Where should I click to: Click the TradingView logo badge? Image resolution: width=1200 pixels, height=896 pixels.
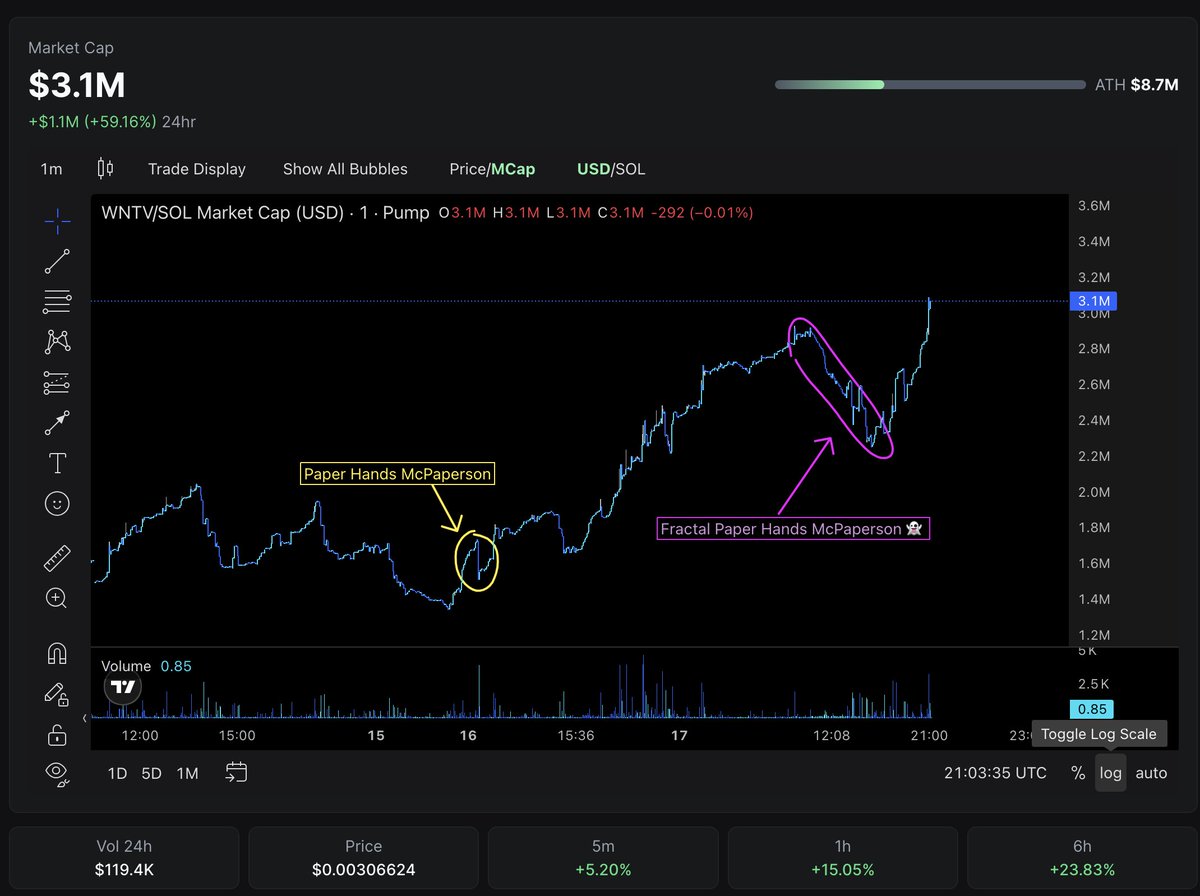point(123,688)
